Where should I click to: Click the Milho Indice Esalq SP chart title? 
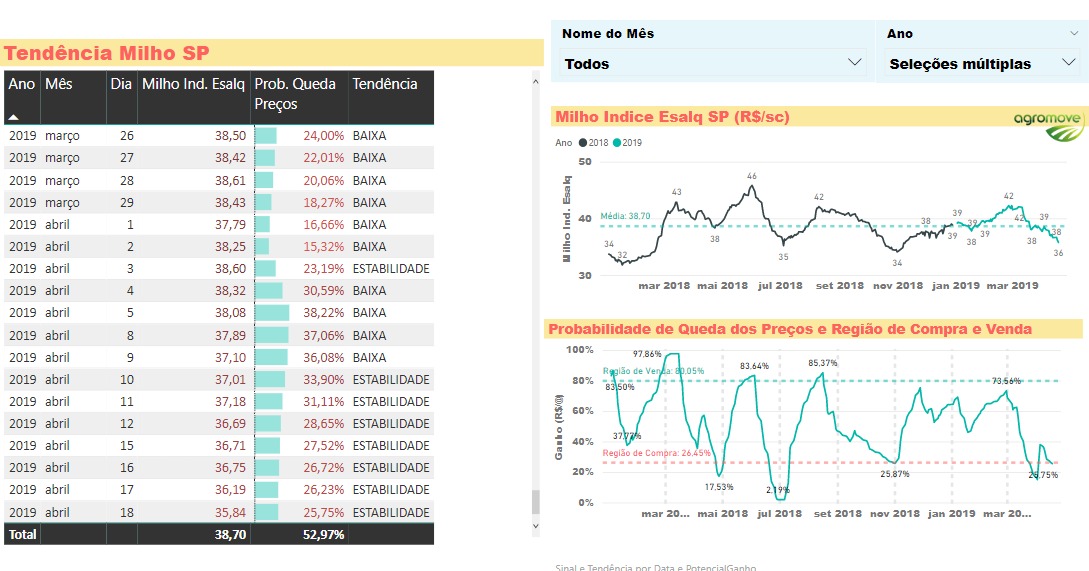pyautogui.click(x=672, y=117)
